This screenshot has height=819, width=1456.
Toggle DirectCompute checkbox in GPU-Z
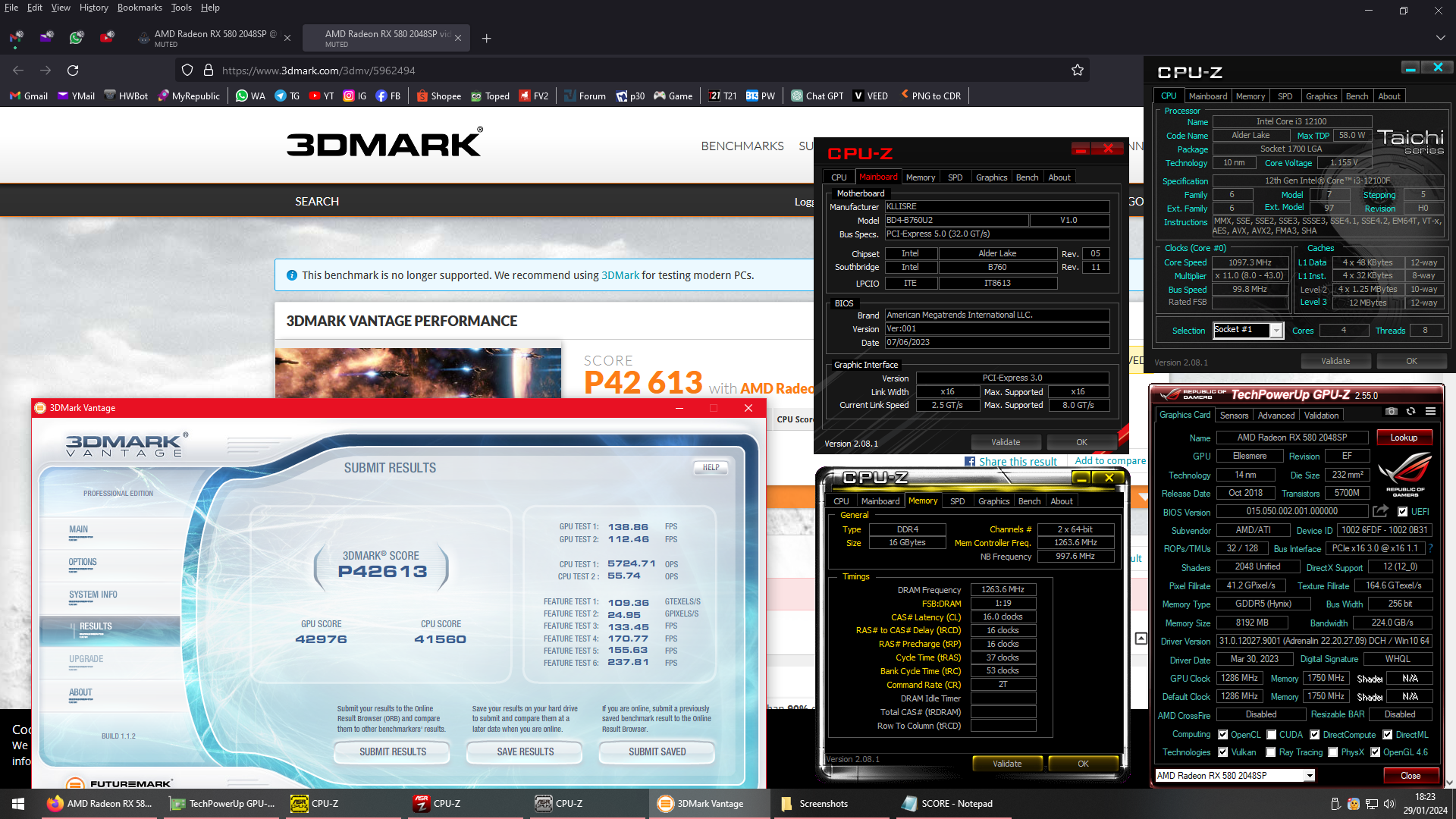click(1315, 735)
